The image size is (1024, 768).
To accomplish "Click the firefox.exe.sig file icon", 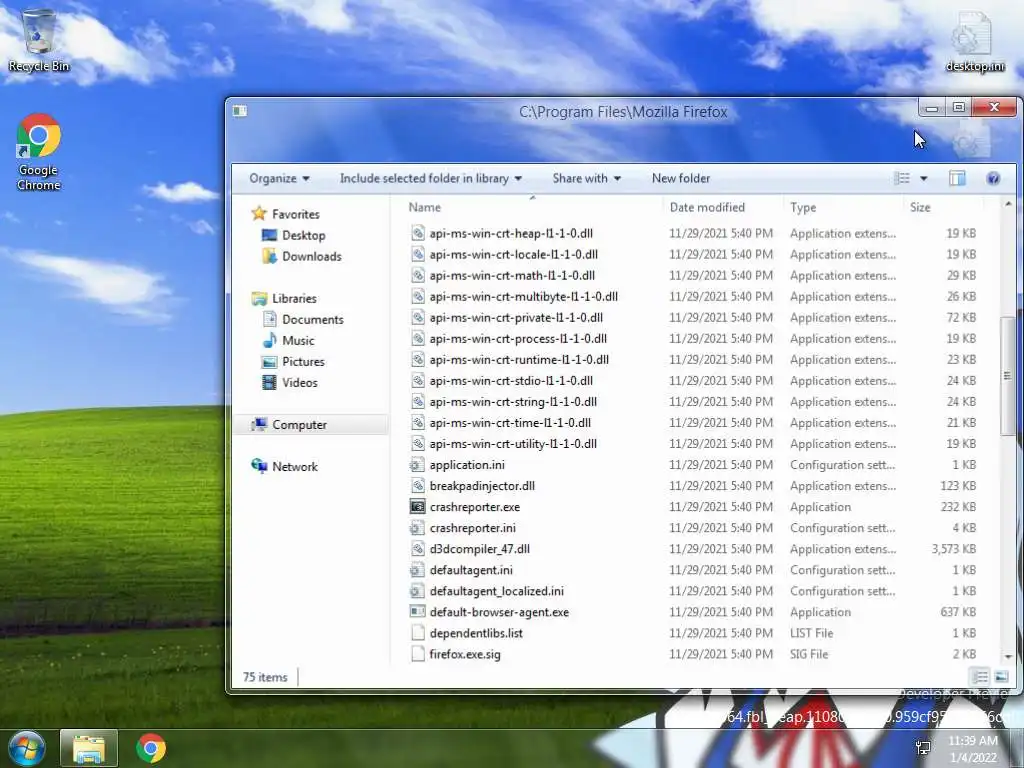I will click(x=417, y=654).
